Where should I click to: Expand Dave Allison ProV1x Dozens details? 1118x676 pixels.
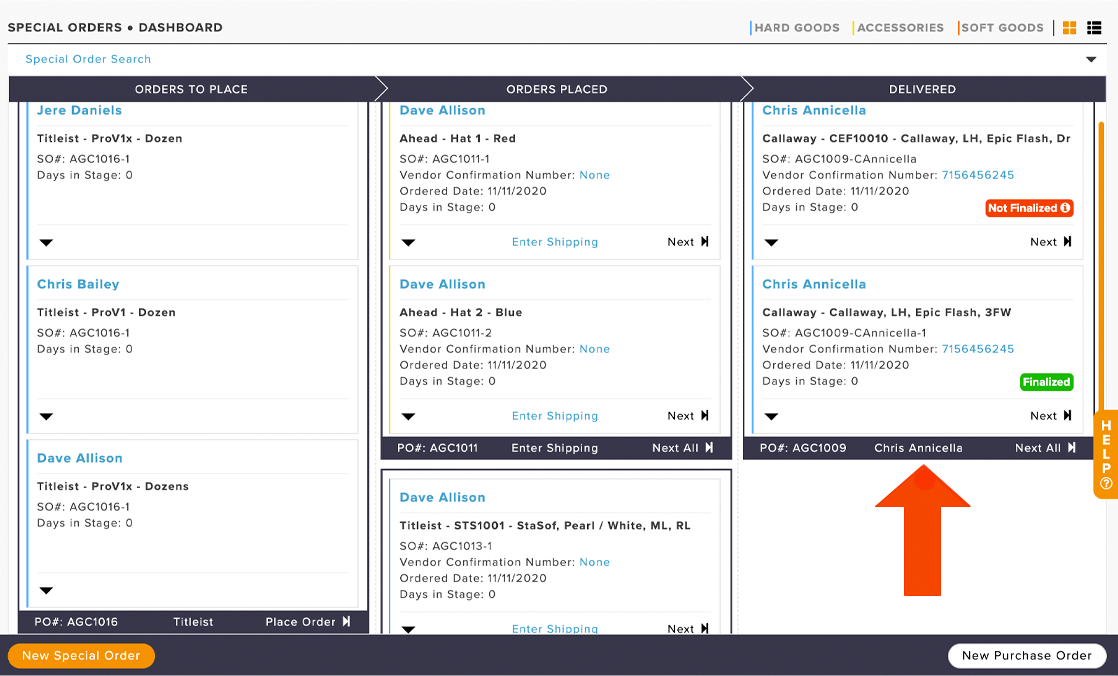tap(46, 590)
